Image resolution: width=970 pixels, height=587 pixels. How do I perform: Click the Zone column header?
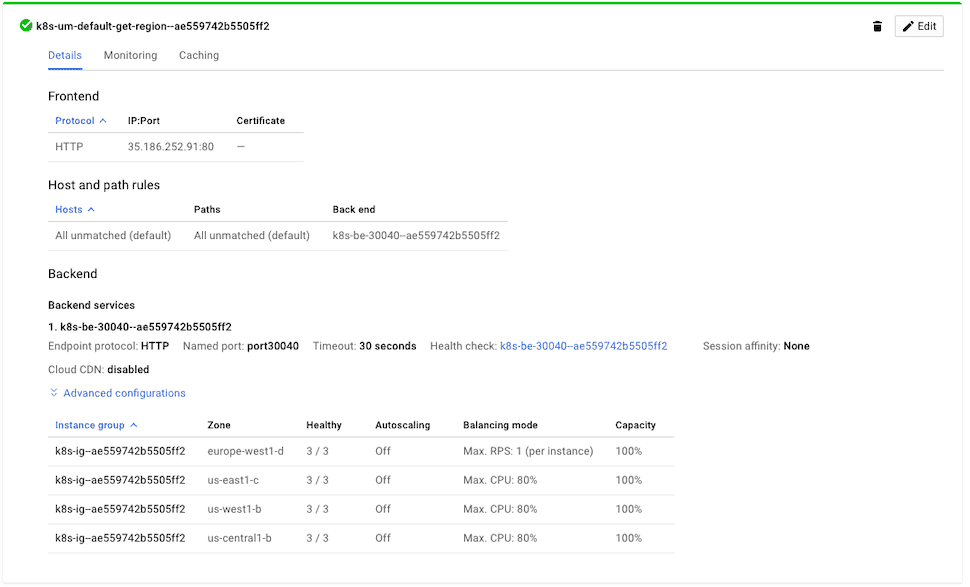pos(219,425)
